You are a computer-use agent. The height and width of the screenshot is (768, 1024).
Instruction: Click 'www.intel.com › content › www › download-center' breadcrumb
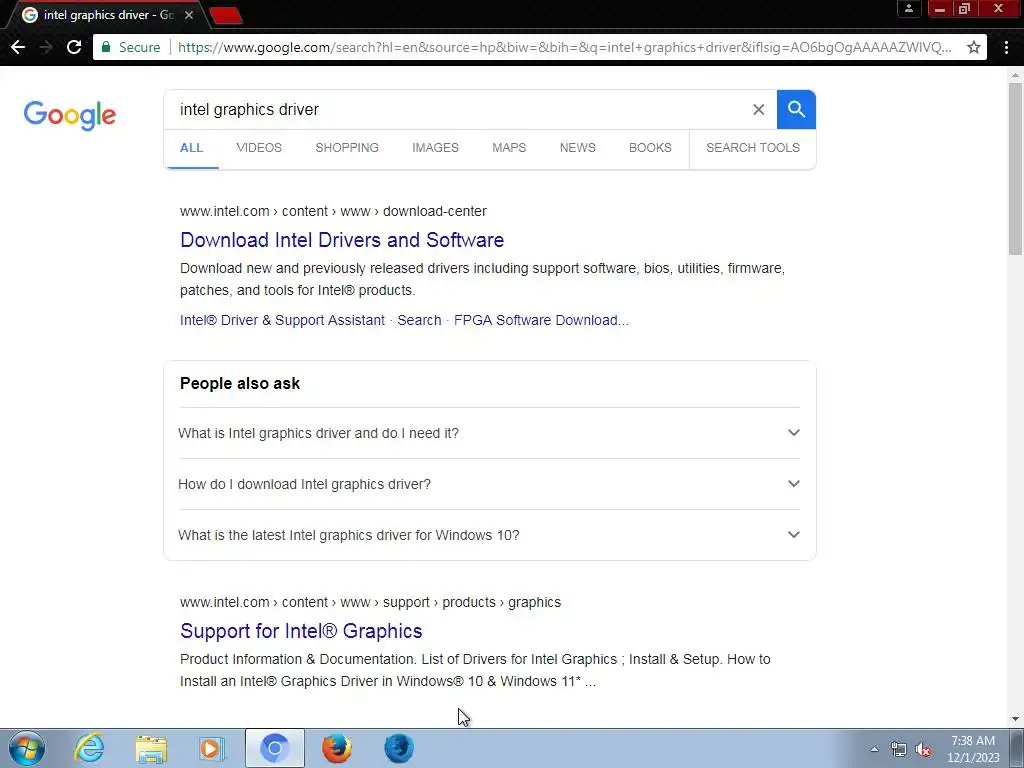333,211
